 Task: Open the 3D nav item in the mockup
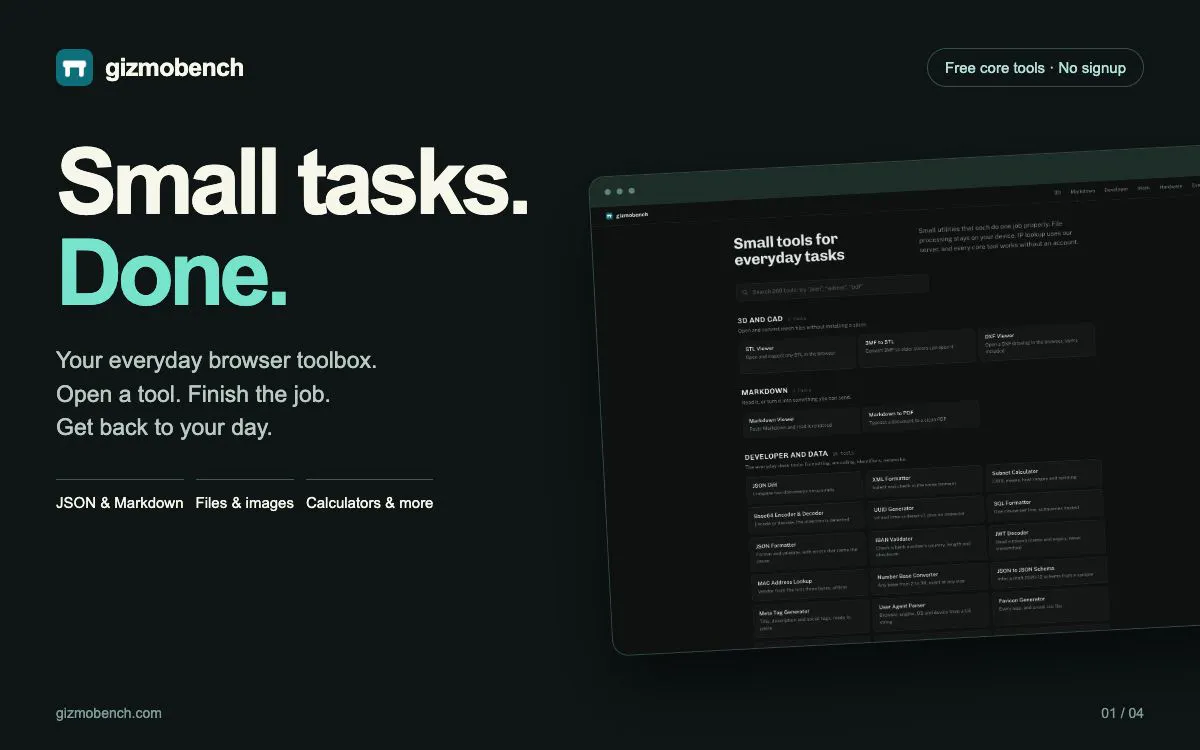click(1057, 191)
